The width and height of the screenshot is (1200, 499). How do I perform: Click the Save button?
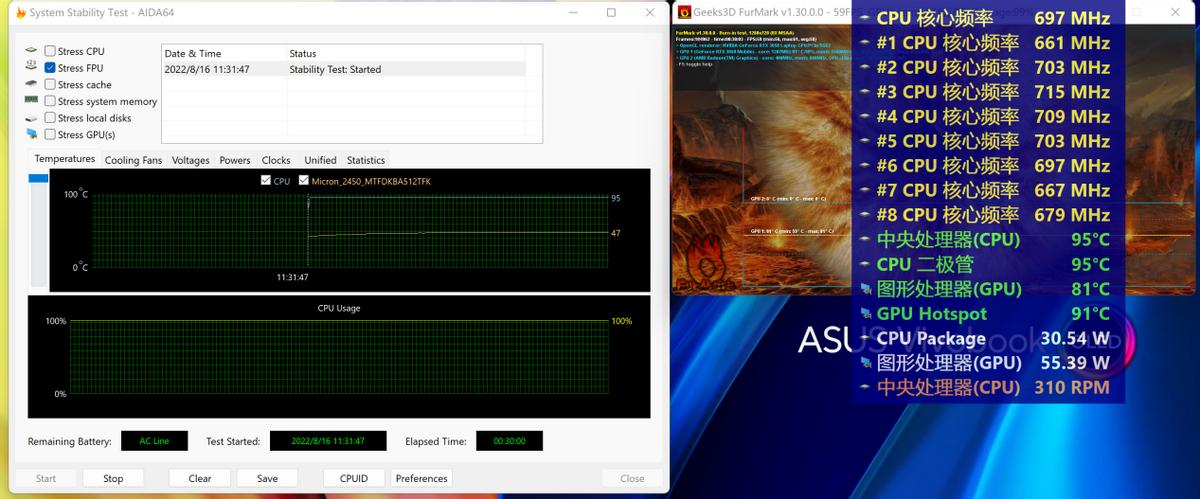point(267,478)
